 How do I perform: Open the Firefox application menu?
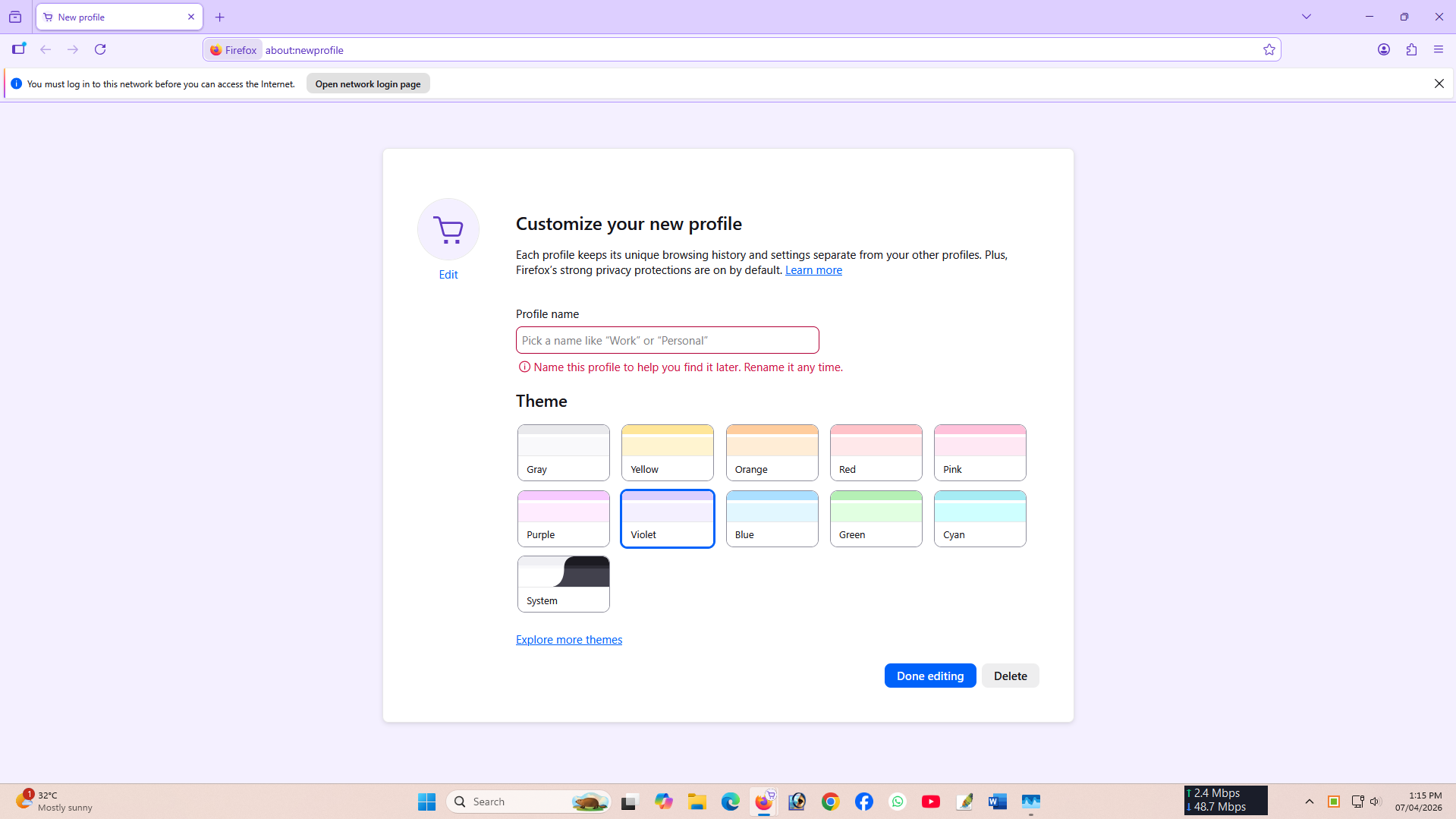click(1438, 50)
